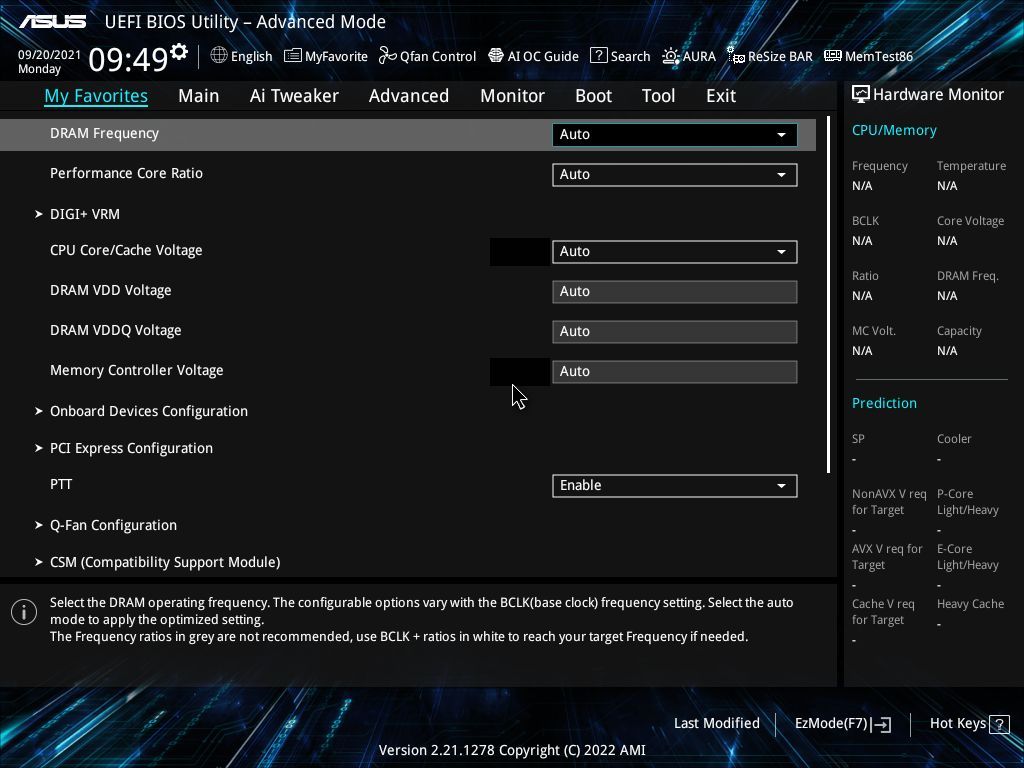The height and width of the screenshot is (768, 1024).
Task: Click version 2.21.1278 copyright text
Action: (x=512, y=750)
